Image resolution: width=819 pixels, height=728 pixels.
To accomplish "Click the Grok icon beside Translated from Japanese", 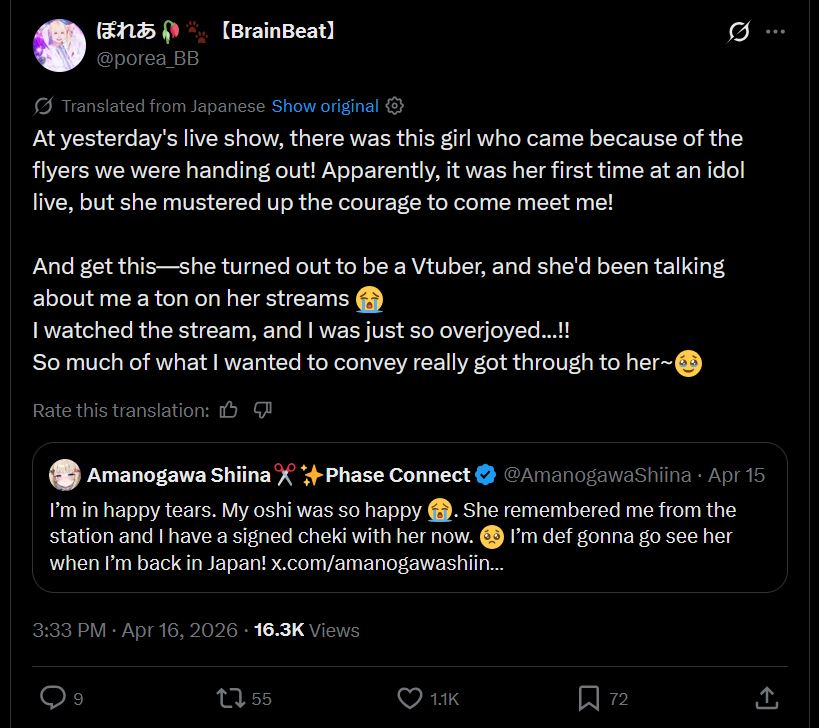I will point(43,106).
